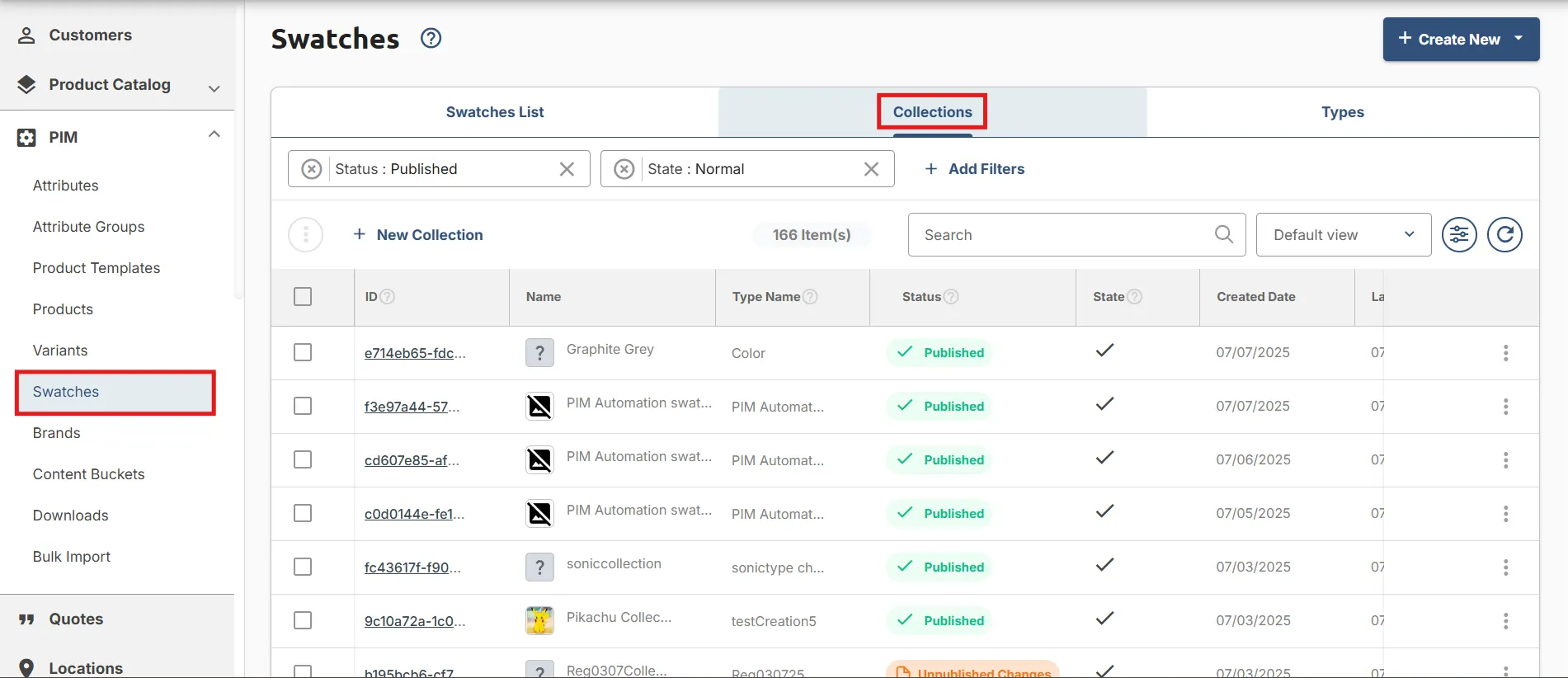Click the Search input field

pyautogui.click(x=1076, y=235)
